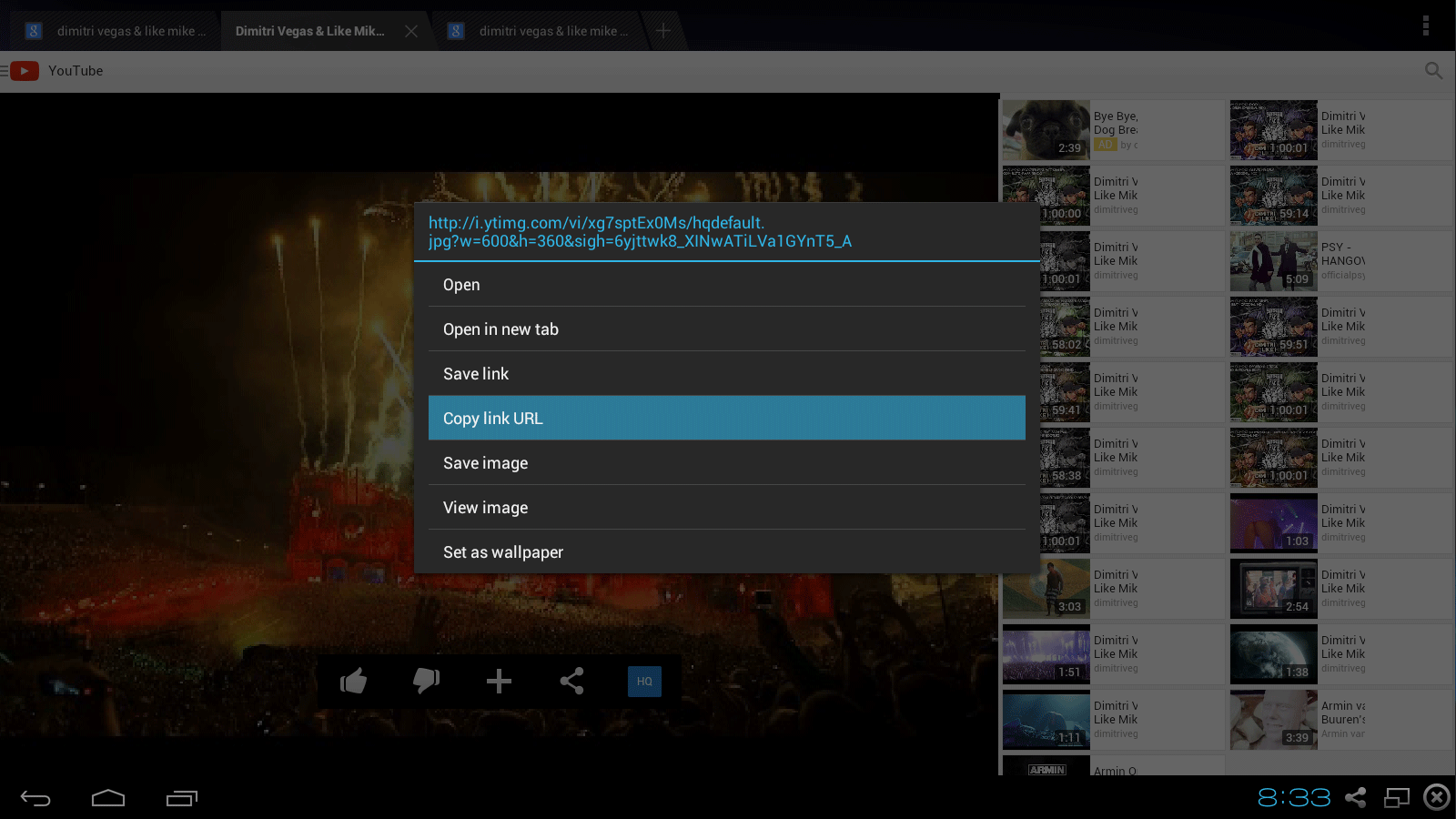Choose View image option

(726, 508)
